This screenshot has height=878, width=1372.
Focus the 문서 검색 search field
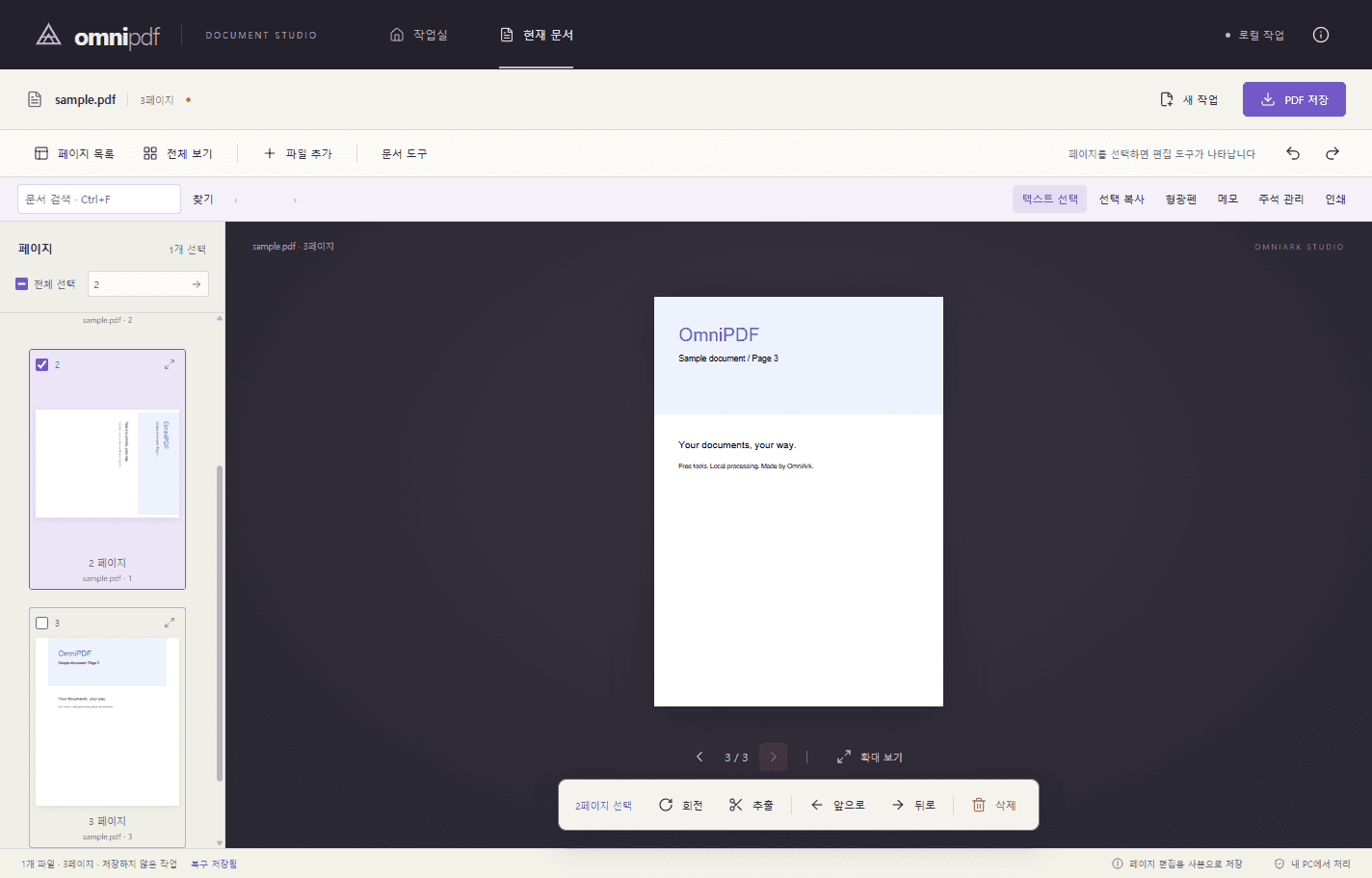click(x=99, y=199)
